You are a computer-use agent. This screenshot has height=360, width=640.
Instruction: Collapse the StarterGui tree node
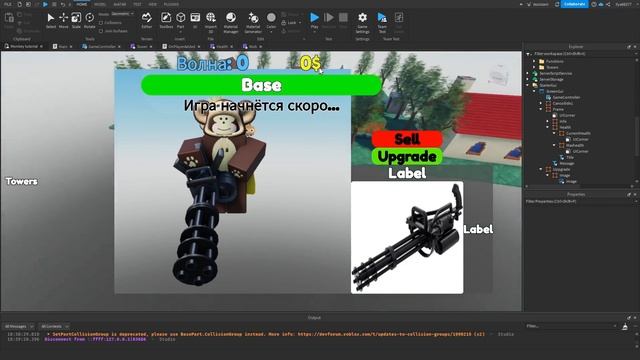[528, 85]
